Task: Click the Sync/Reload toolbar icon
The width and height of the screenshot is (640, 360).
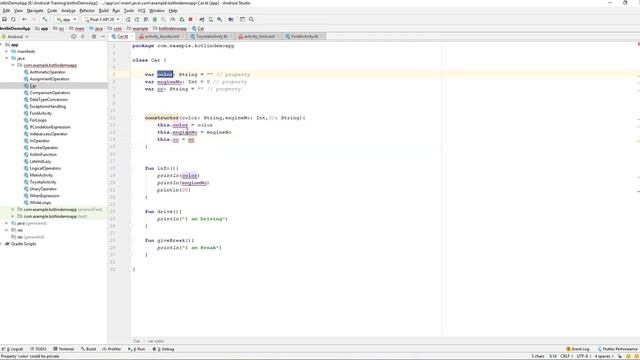Action: point(13,19)
